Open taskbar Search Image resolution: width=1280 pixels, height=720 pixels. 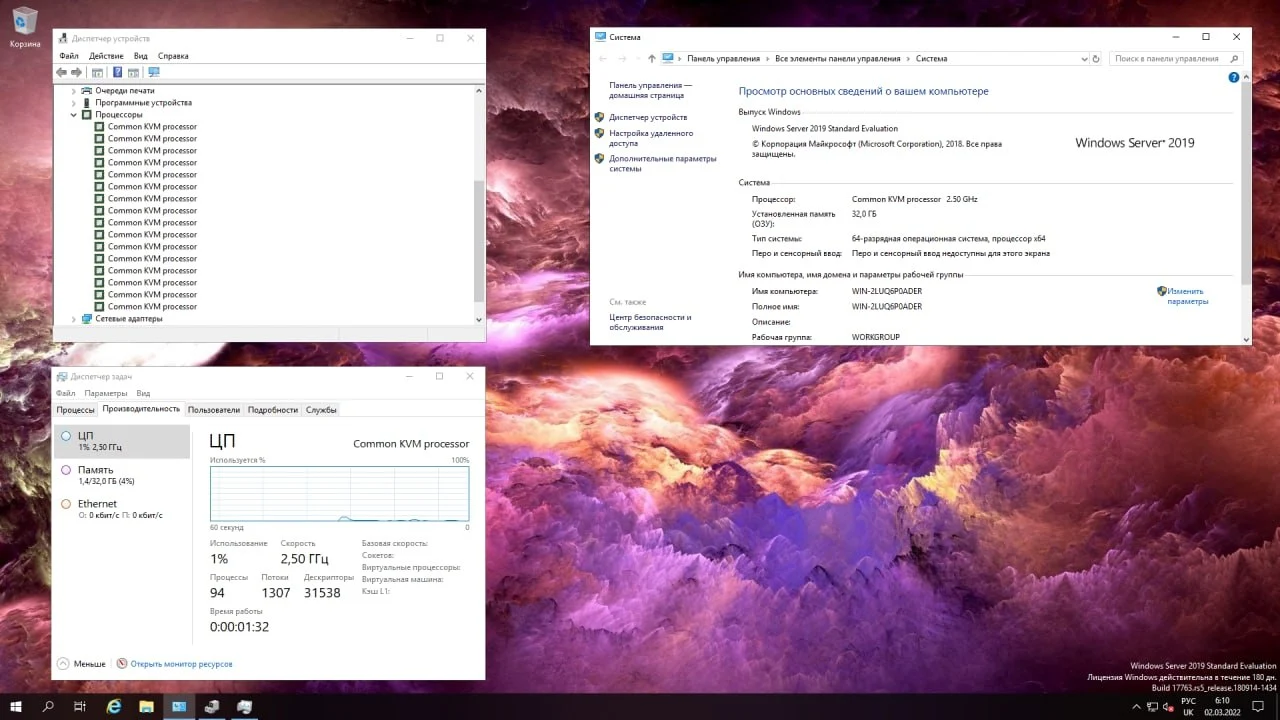point(48,706)
